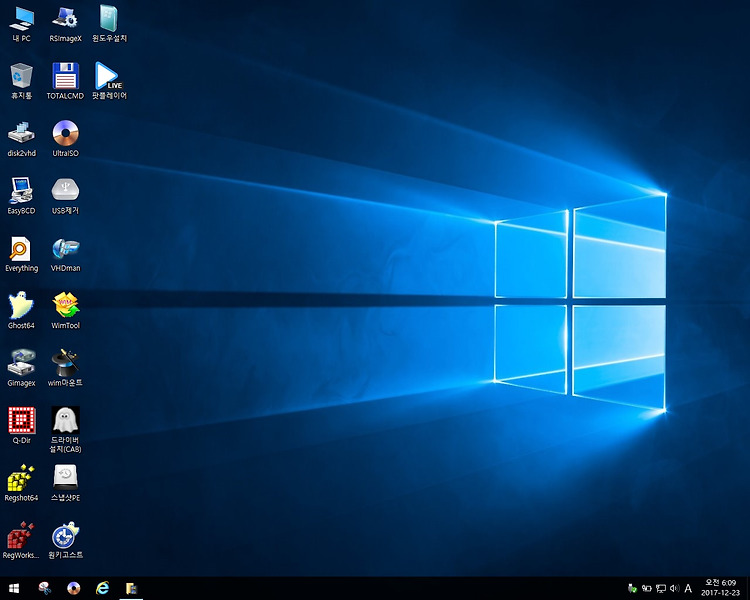Open the 스냅샷PE desktop icon
Image resolution: width=750 pixels, height=600 pixels.
click(x=66, y=483)
